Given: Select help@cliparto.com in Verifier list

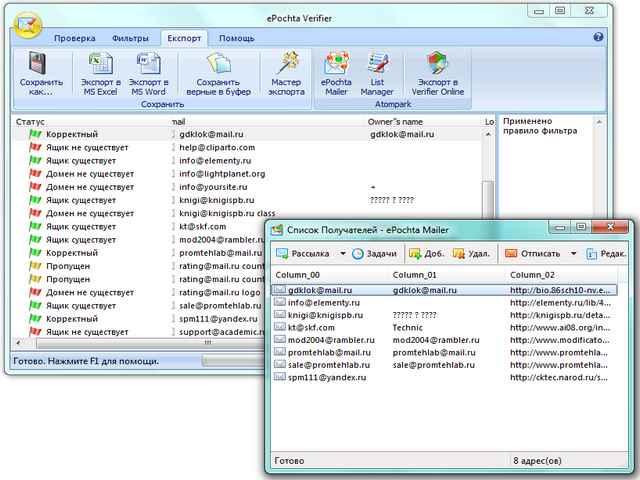Looking at the screenshot, I should click(217, 147).
